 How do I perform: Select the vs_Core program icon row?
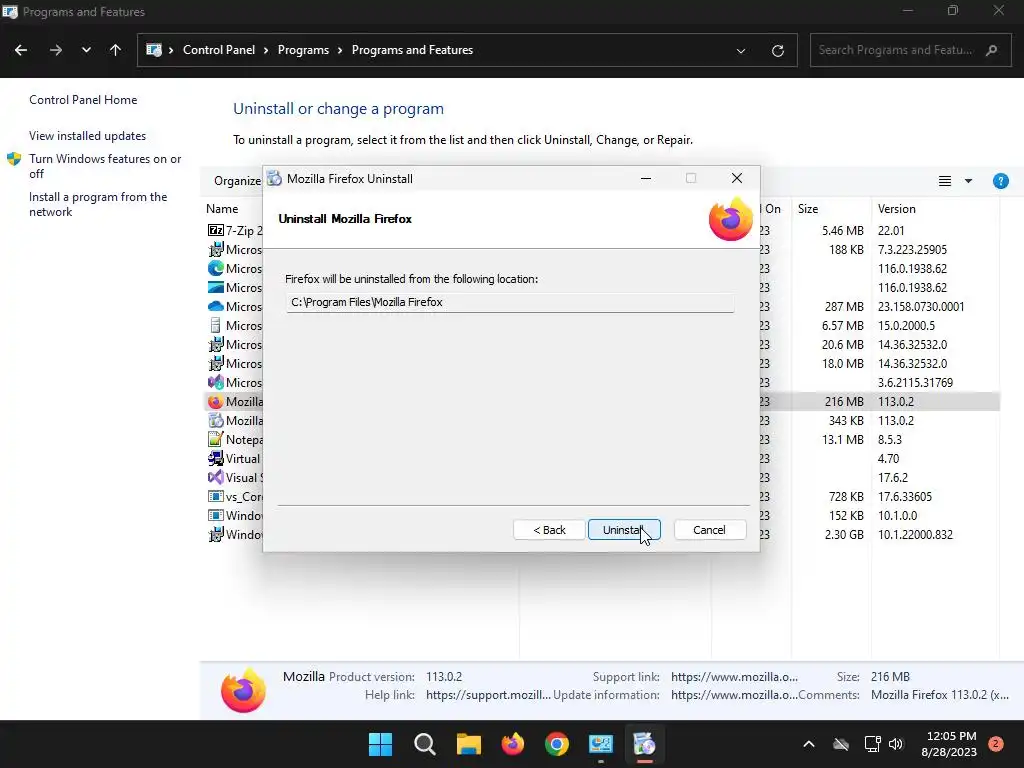click(216, 496)
